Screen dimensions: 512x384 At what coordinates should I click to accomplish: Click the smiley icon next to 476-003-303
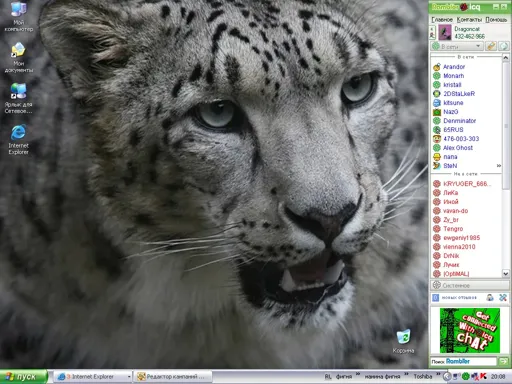pos(437,139)
